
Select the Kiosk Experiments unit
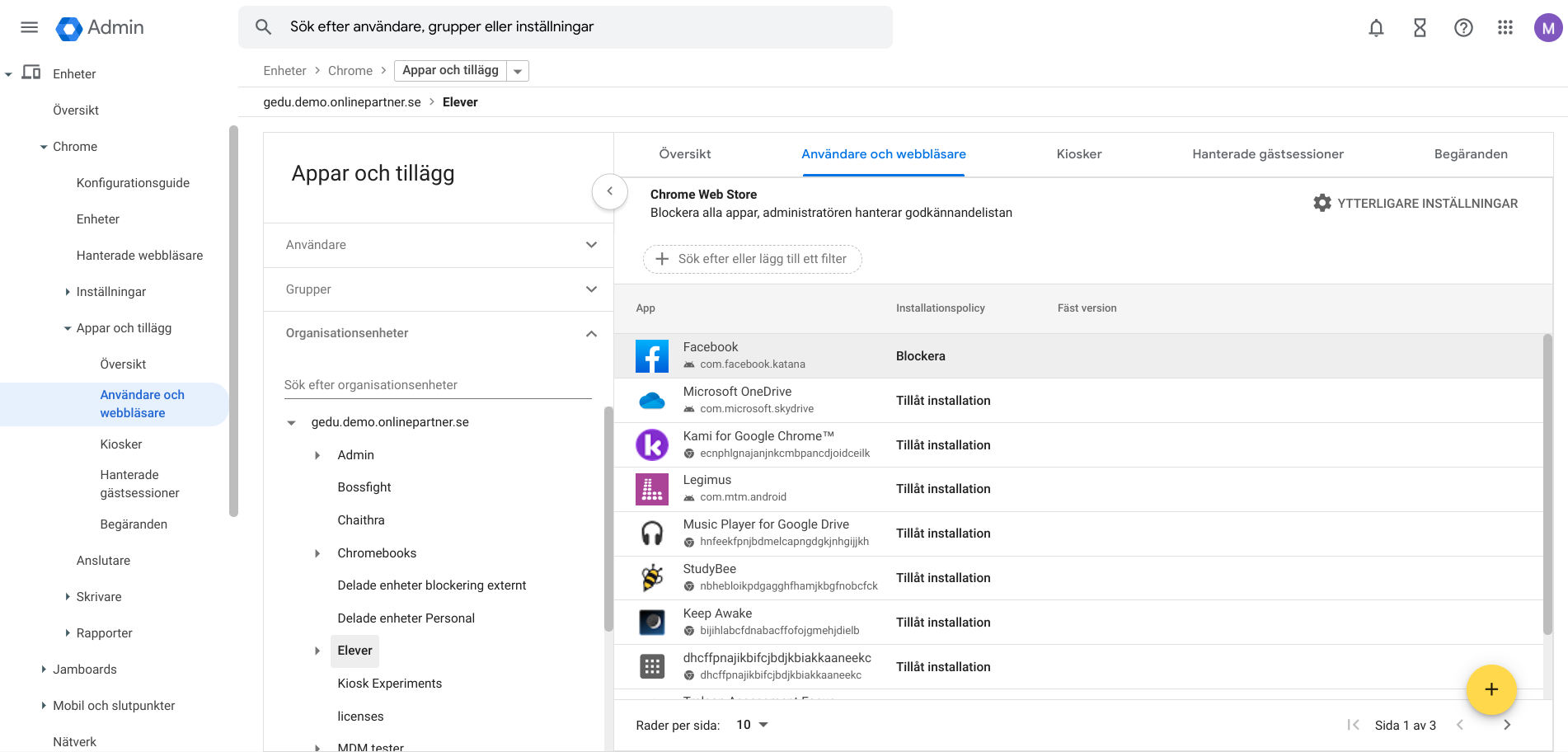tap(390, 684)
